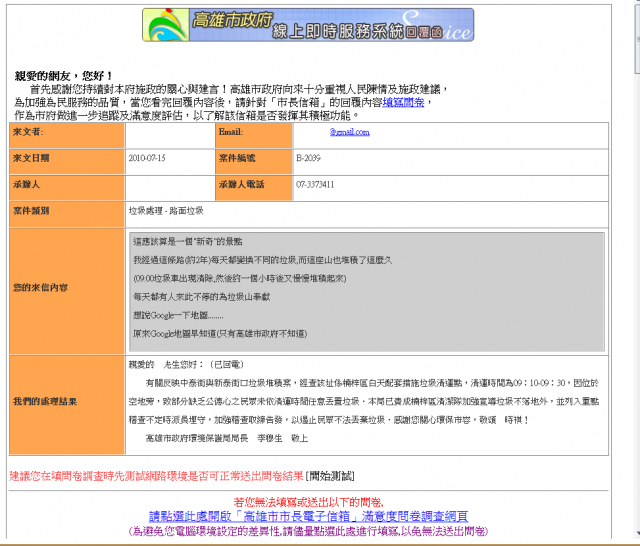Click the 案件類別 header cell
The height and width of the screenshot is (546, 640).
pyautogui.click(x=67, y=215)
